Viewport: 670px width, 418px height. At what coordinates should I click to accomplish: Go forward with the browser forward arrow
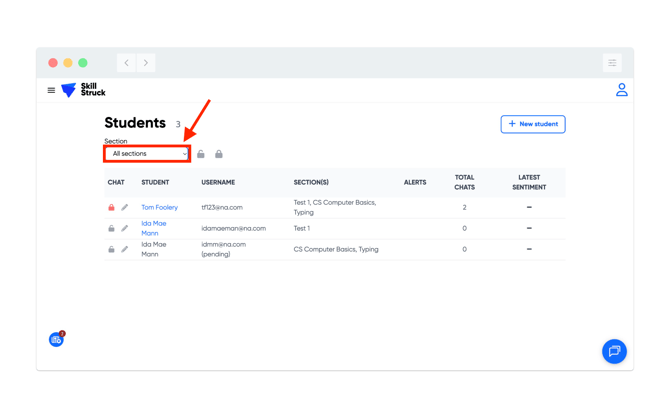(146, 63)
